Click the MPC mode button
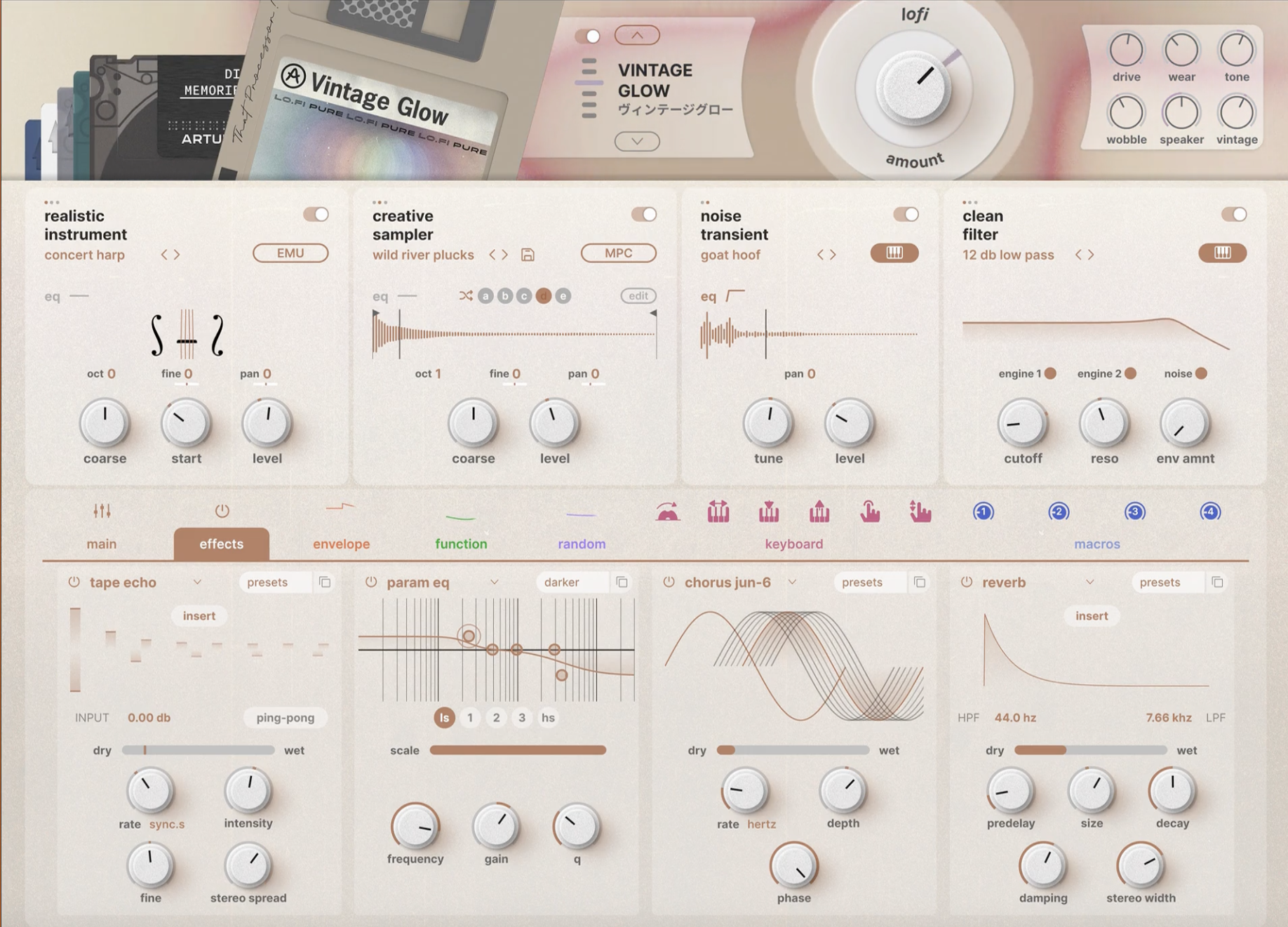 click(x=619, y=253)
